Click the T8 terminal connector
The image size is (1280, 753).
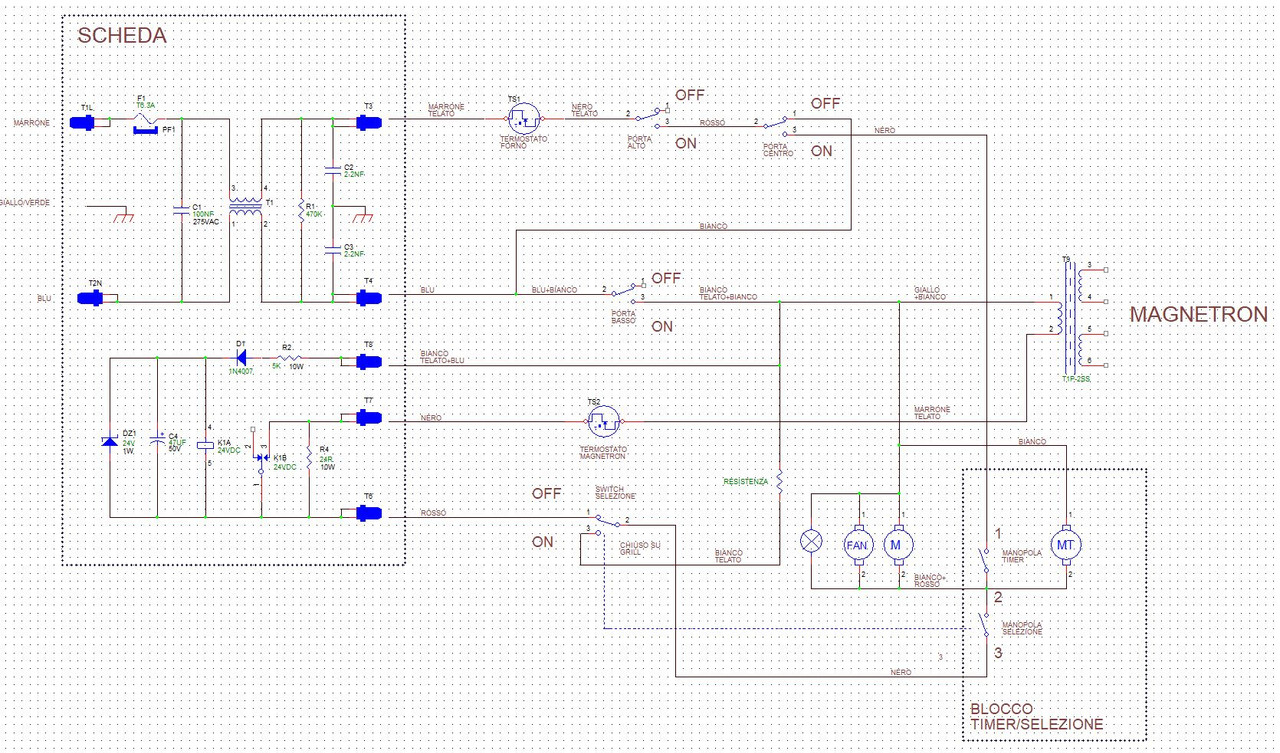pos(369,362)
